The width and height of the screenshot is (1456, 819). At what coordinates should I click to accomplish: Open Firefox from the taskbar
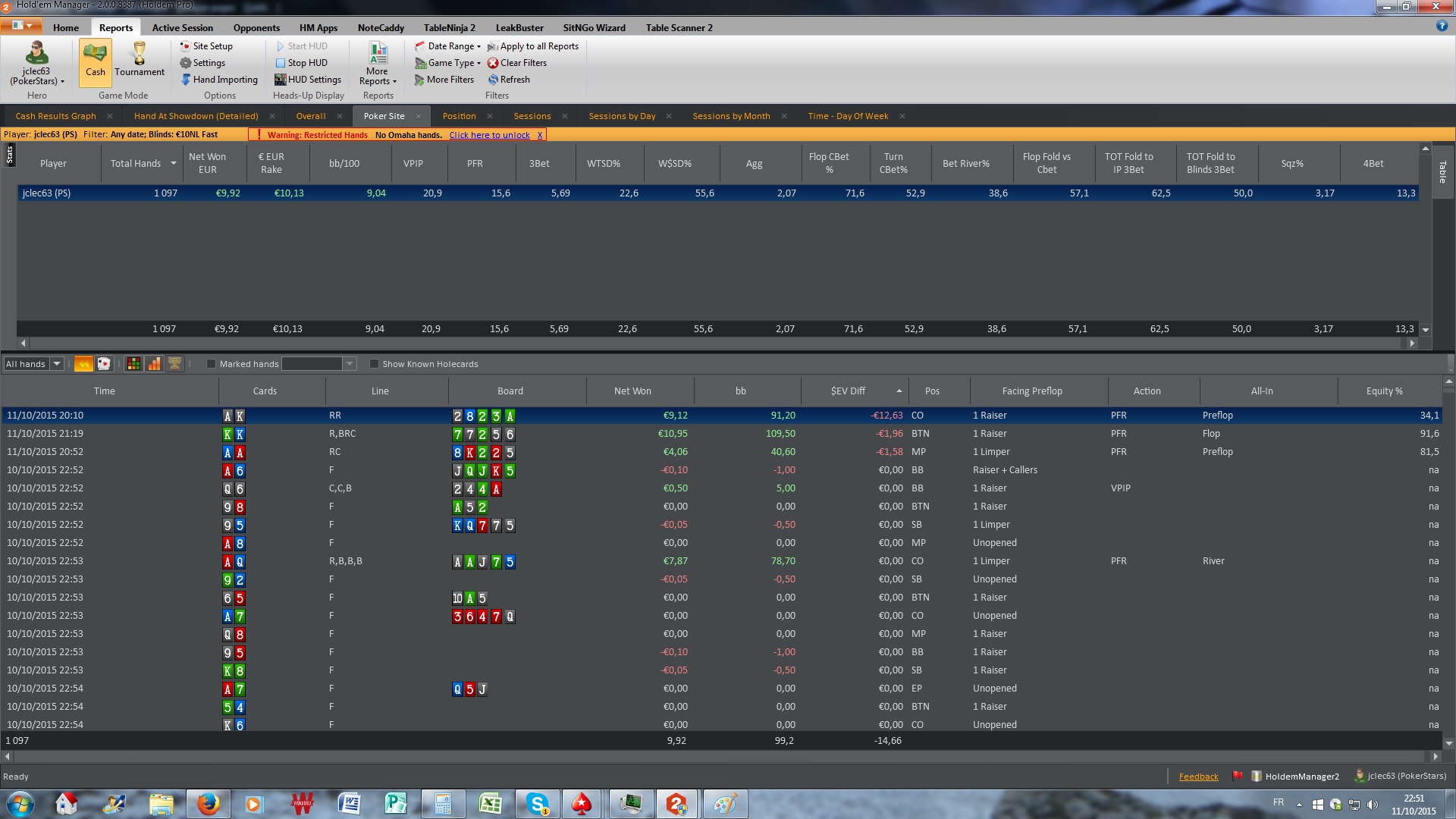(x=208, y=804)
